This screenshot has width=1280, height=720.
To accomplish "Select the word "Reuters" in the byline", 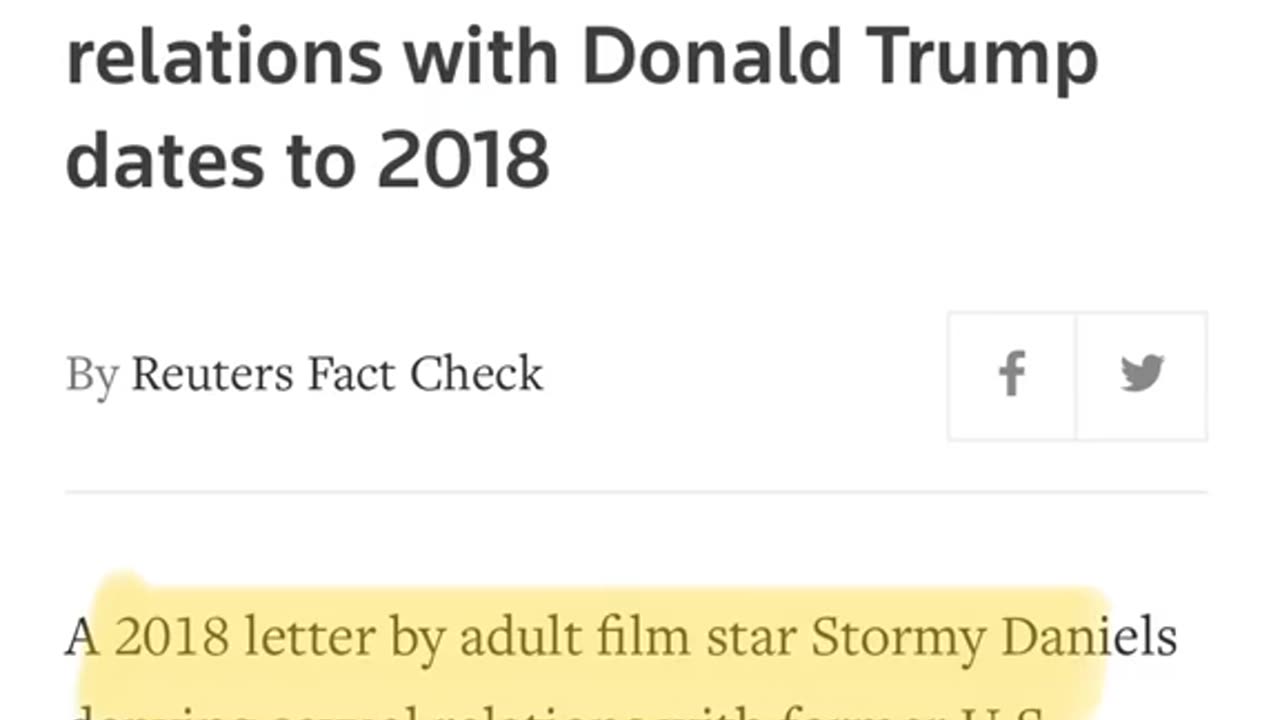I will 211,374.
